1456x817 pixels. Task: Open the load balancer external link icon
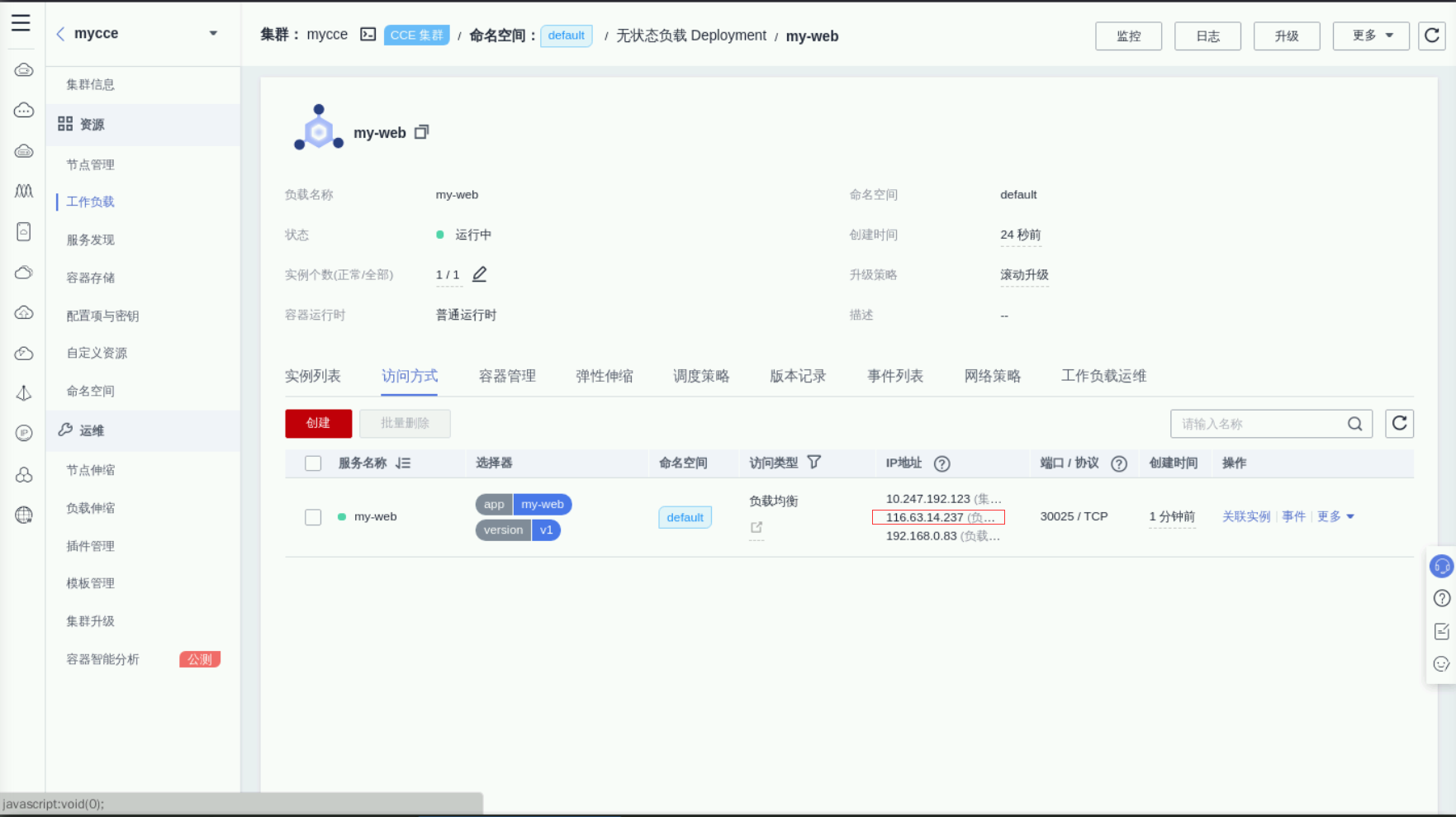(756, 528)
